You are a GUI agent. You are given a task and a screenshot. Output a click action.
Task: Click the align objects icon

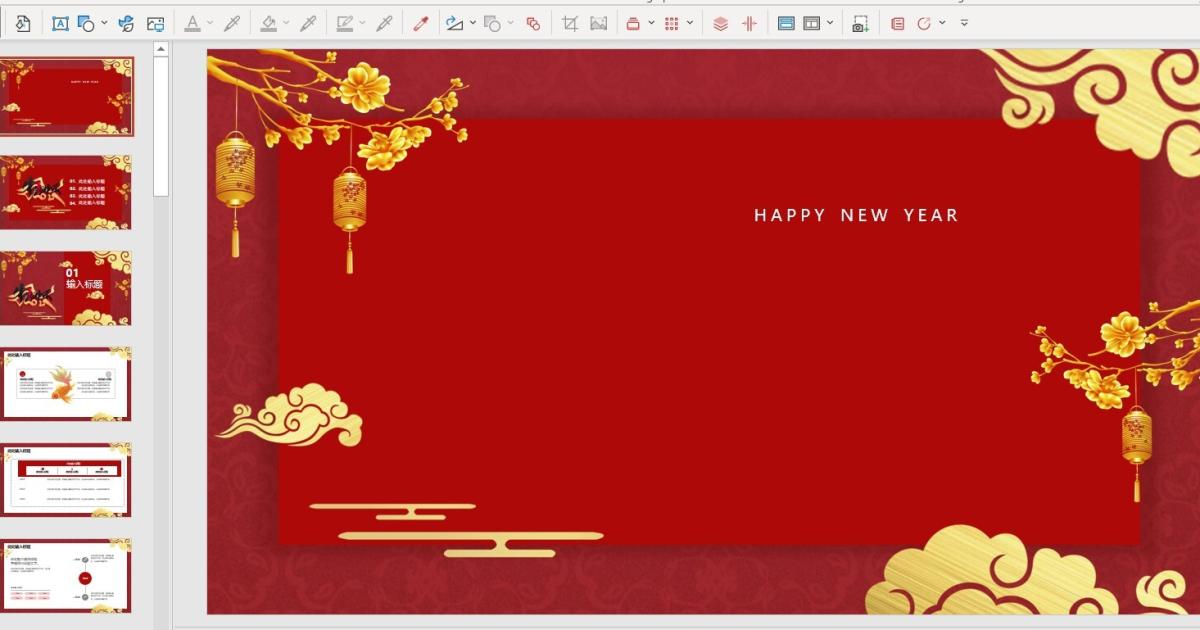coord(750,21)
